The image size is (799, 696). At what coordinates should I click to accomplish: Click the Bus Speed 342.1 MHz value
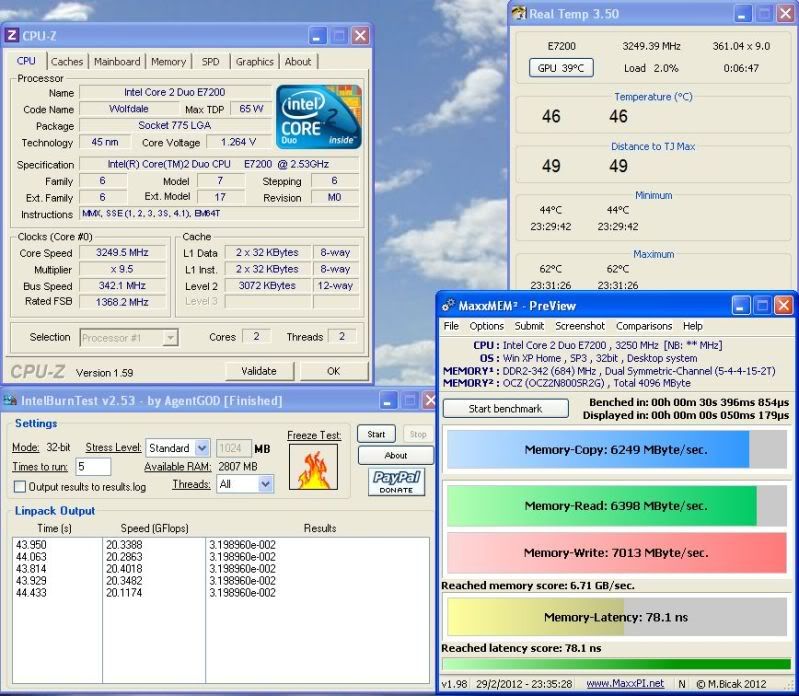tap(122, 285)
